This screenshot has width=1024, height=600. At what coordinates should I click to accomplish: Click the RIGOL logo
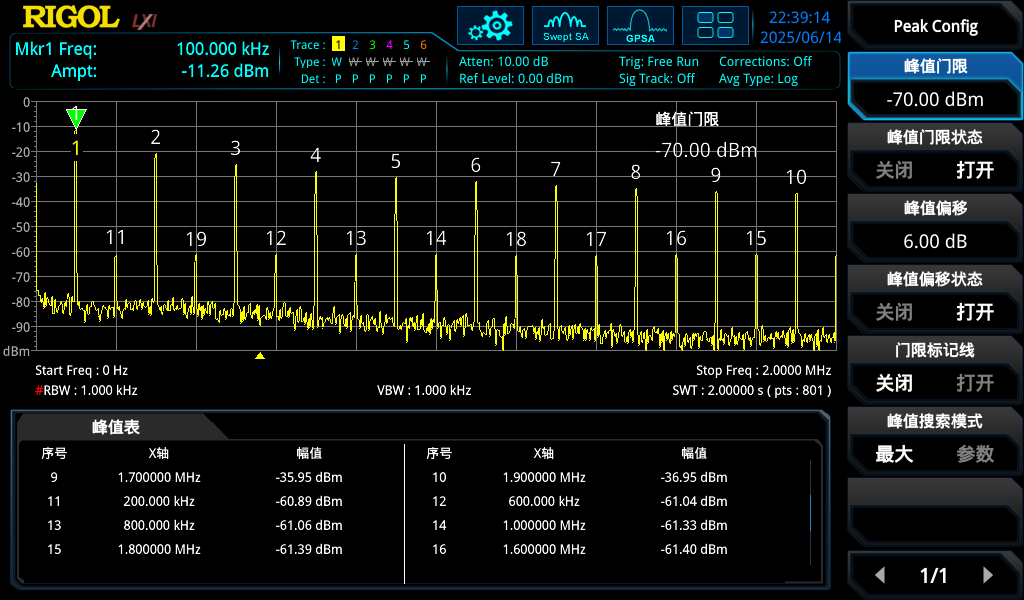pyautogui.click(x=71, y=18)
